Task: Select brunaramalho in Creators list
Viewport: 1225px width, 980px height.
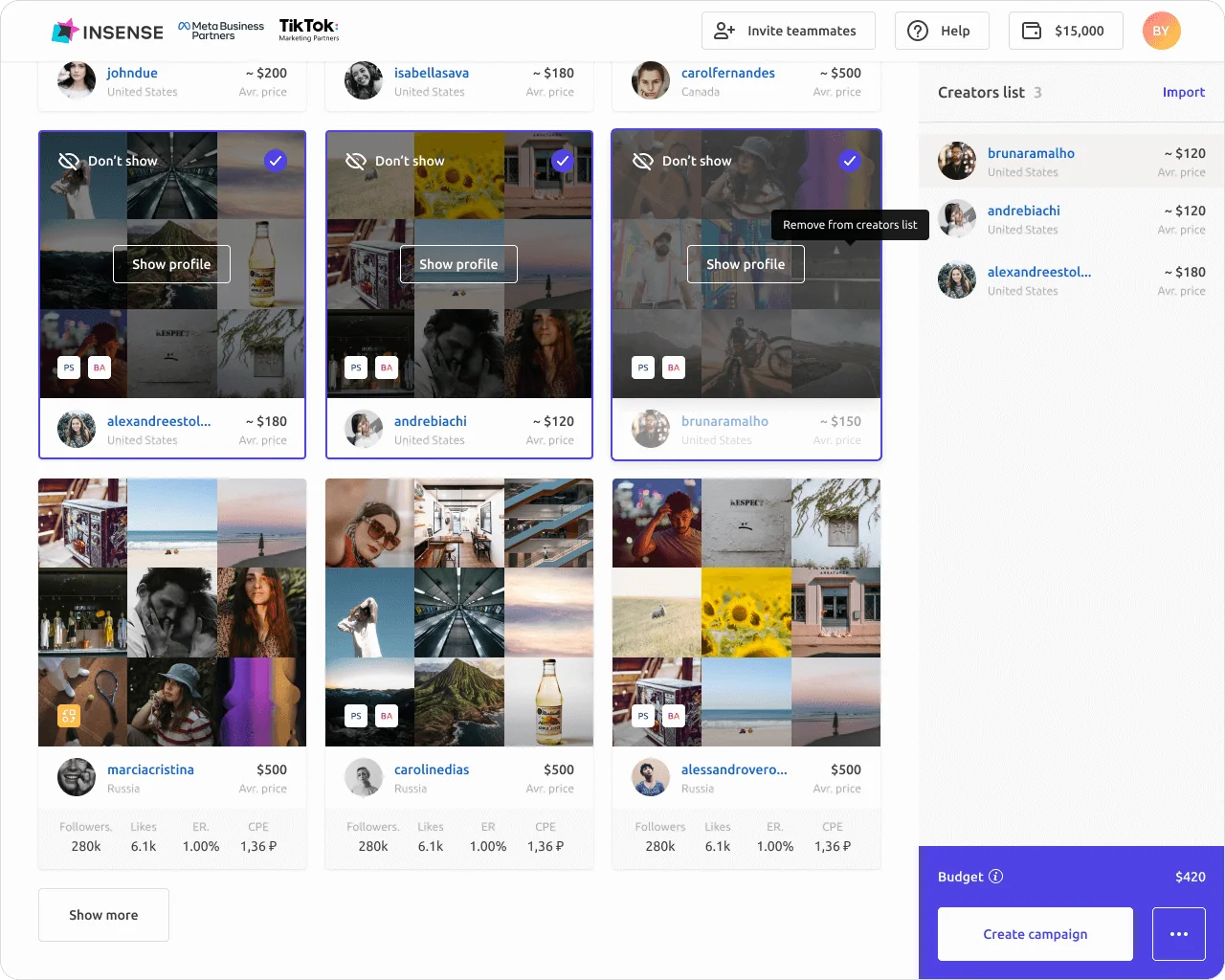Action: click(1031, 153)
